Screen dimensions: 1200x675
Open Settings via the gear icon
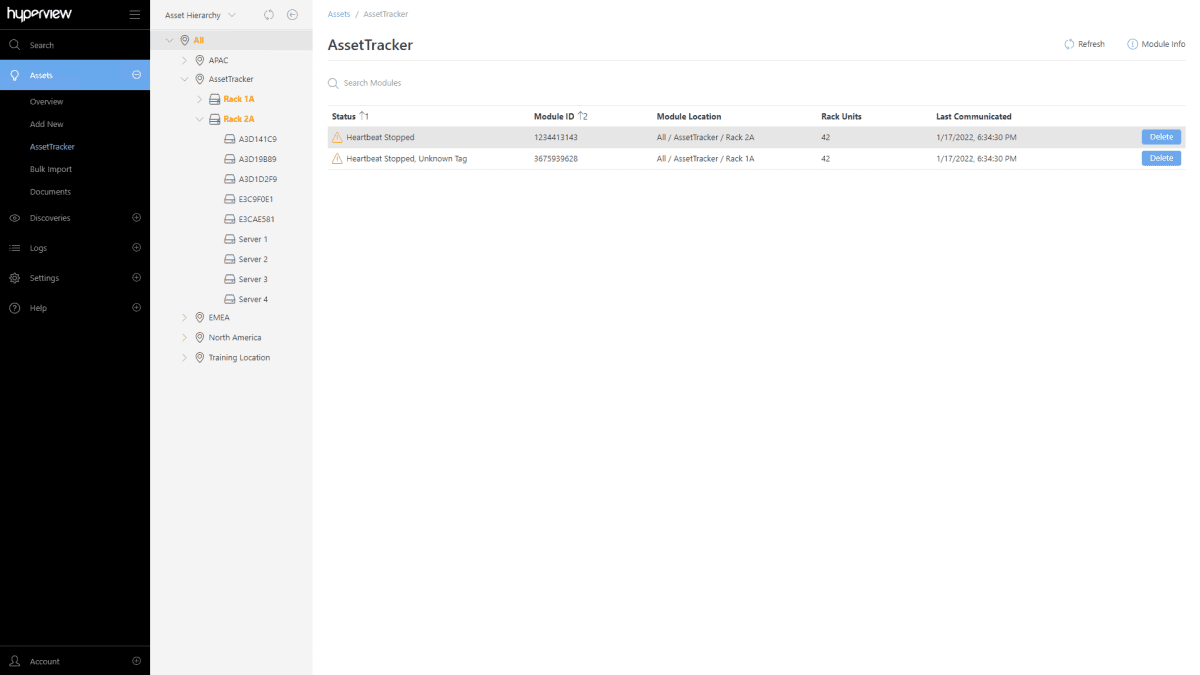click(x=14, y=278)
